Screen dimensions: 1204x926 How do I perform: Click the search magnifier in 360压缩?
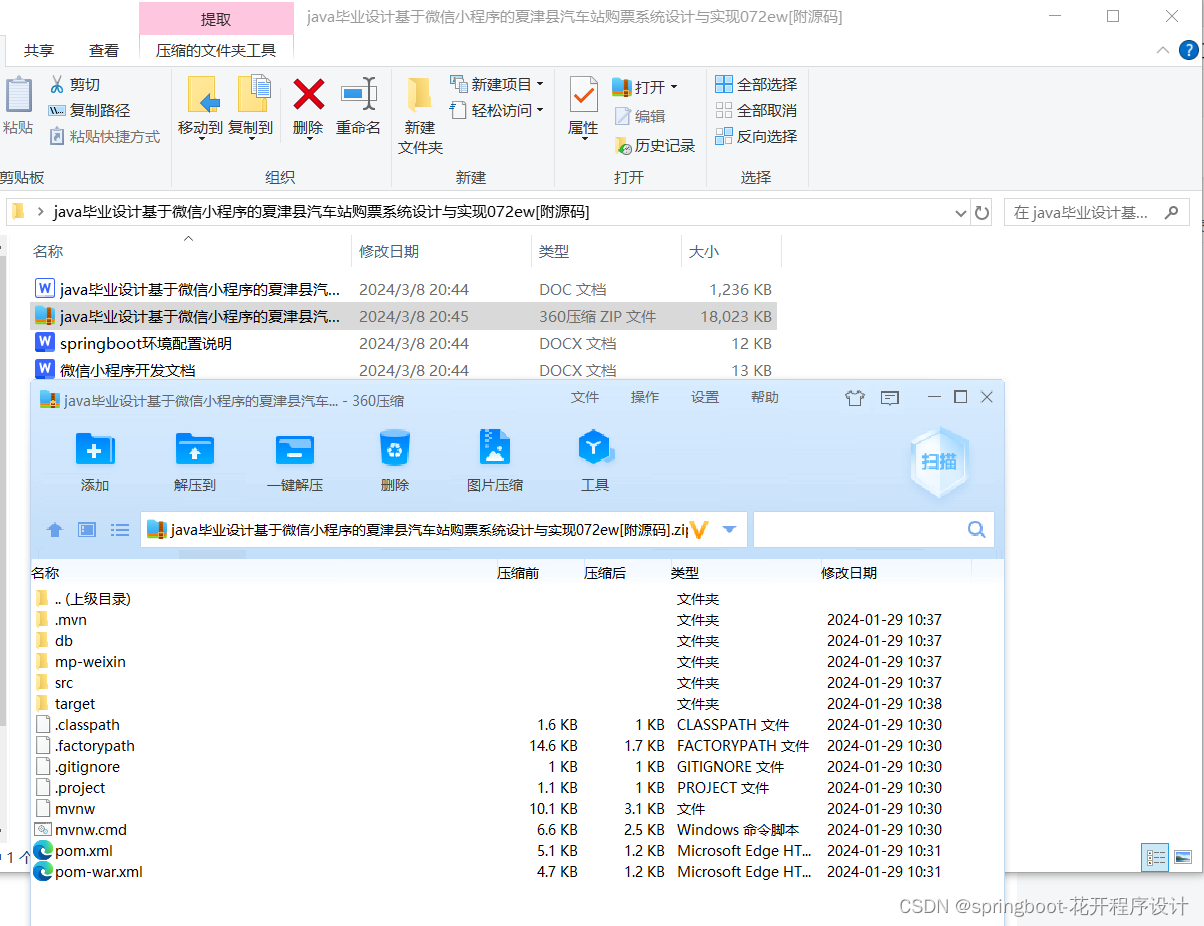point(977,529)
